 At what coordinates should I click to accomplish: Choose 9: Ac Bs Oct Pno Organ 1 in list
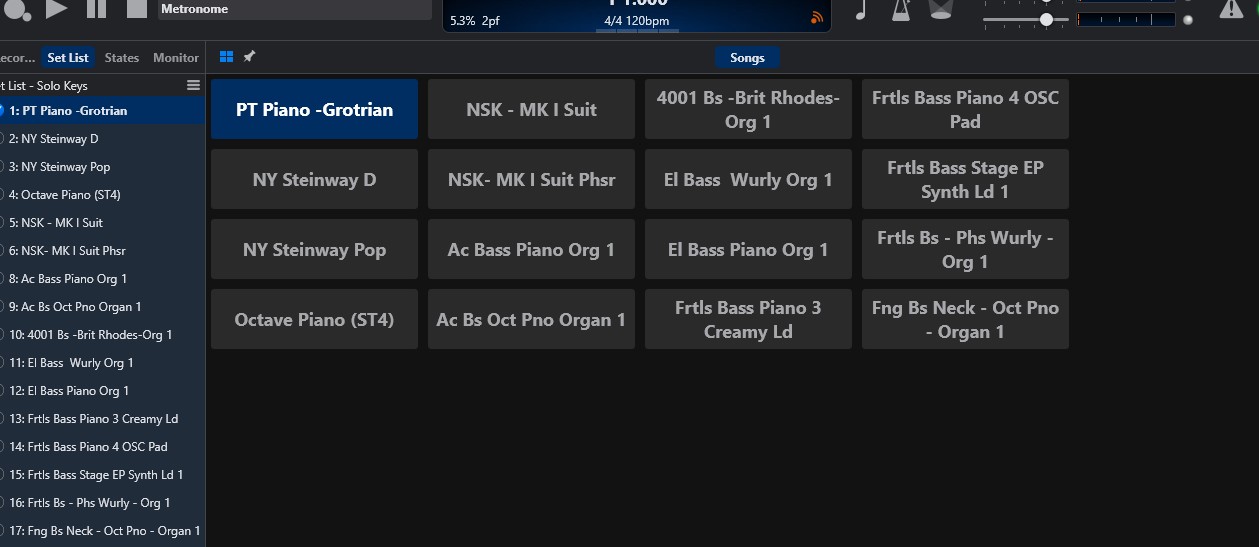point(102,306)
